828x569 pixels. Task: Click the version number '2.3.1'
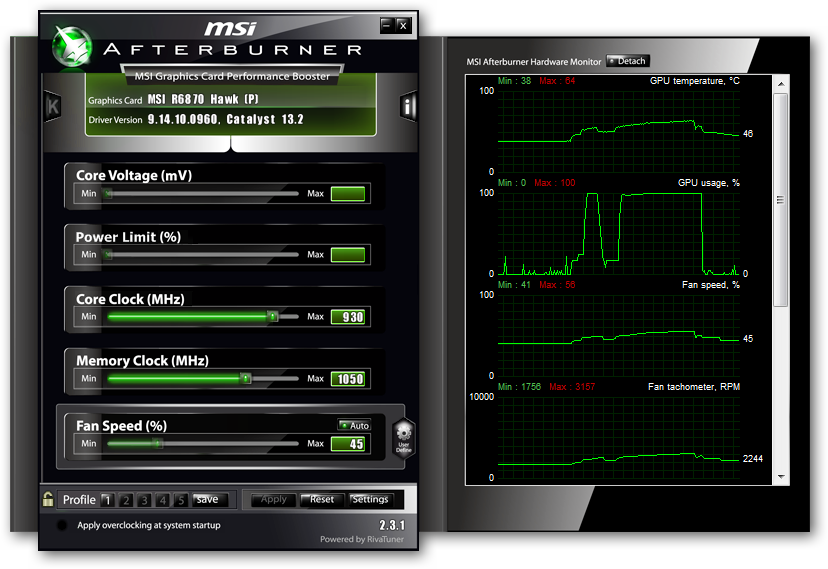click(392, 525)
